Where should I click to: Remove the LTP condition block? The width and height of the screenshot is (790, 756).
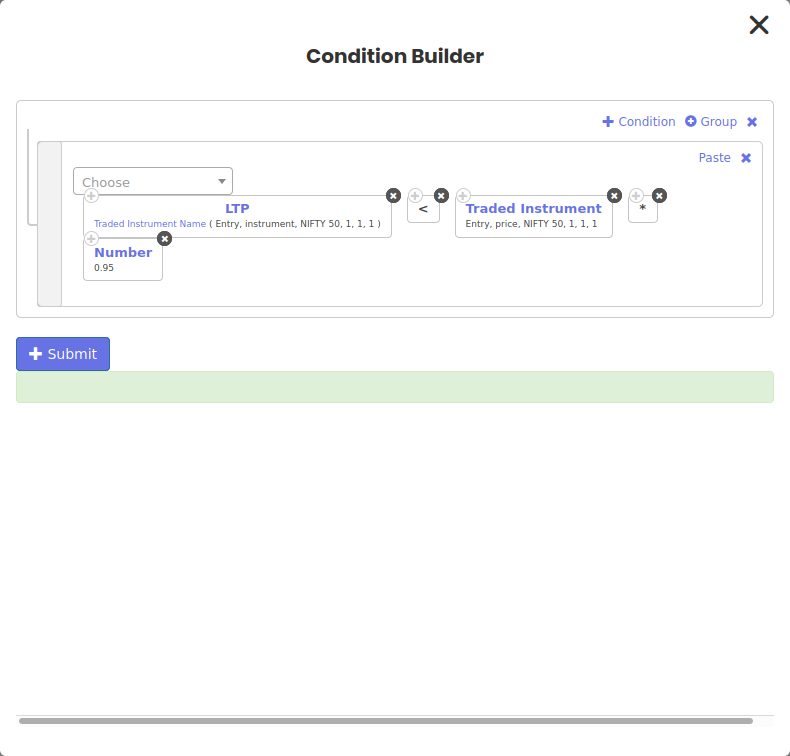393,195
